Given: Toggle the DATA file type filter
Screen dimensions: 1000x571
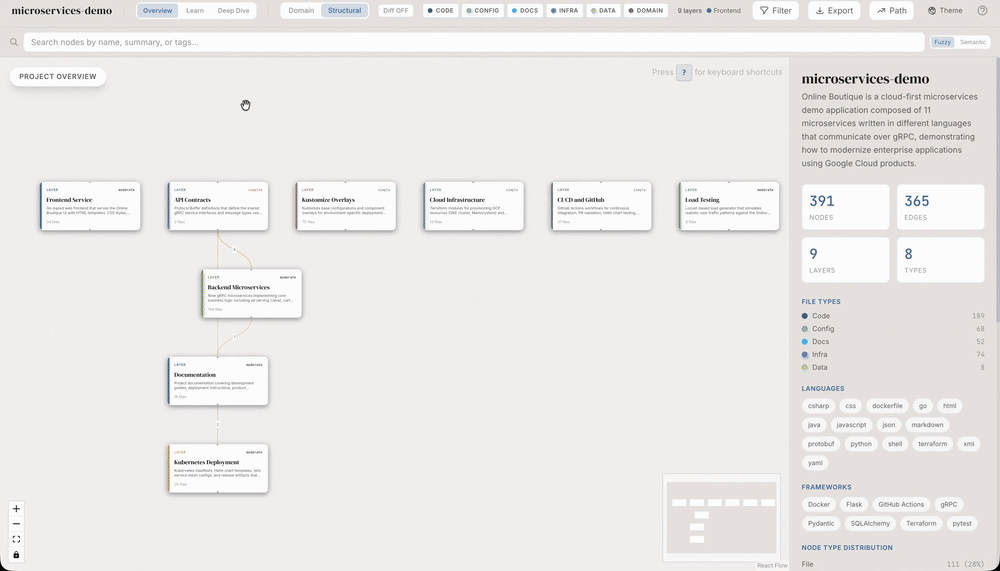Looking at the screenshot, I should (x=603, y=10).
